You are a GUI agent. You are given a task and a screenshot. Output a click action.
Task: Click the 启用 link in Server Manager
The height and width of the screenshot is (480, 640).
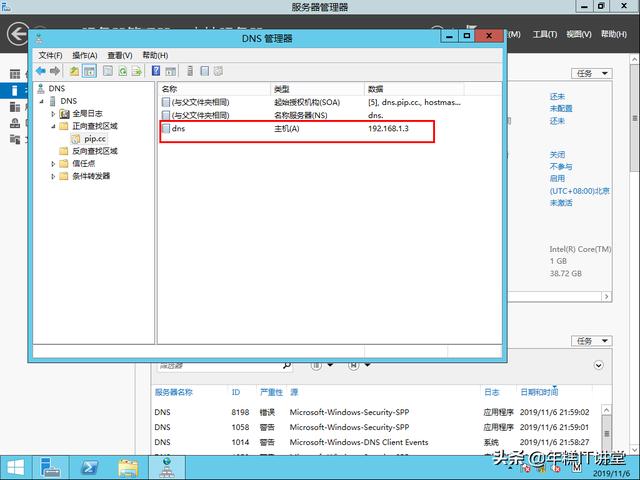coord(557,178)
